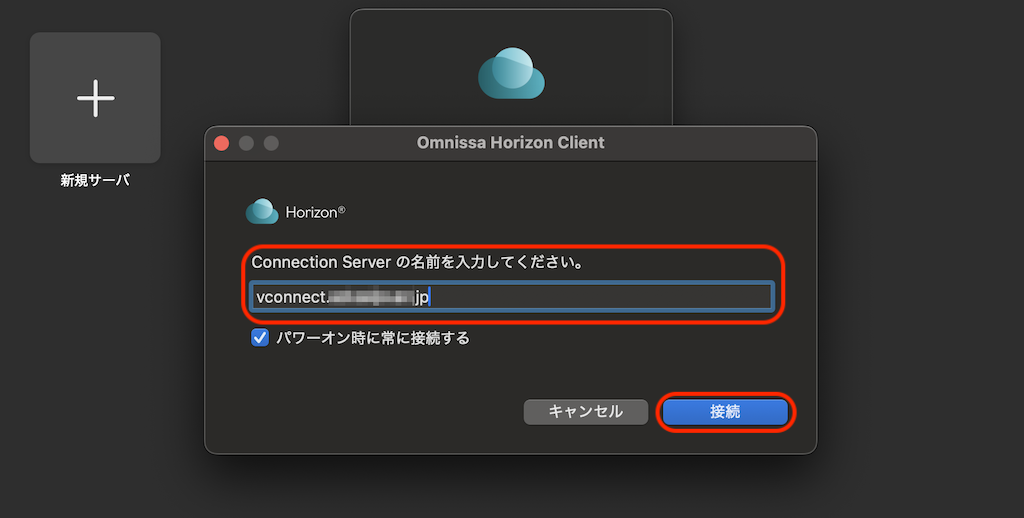
Task: Add a new server with plus tile
Action: pos(95,98)
